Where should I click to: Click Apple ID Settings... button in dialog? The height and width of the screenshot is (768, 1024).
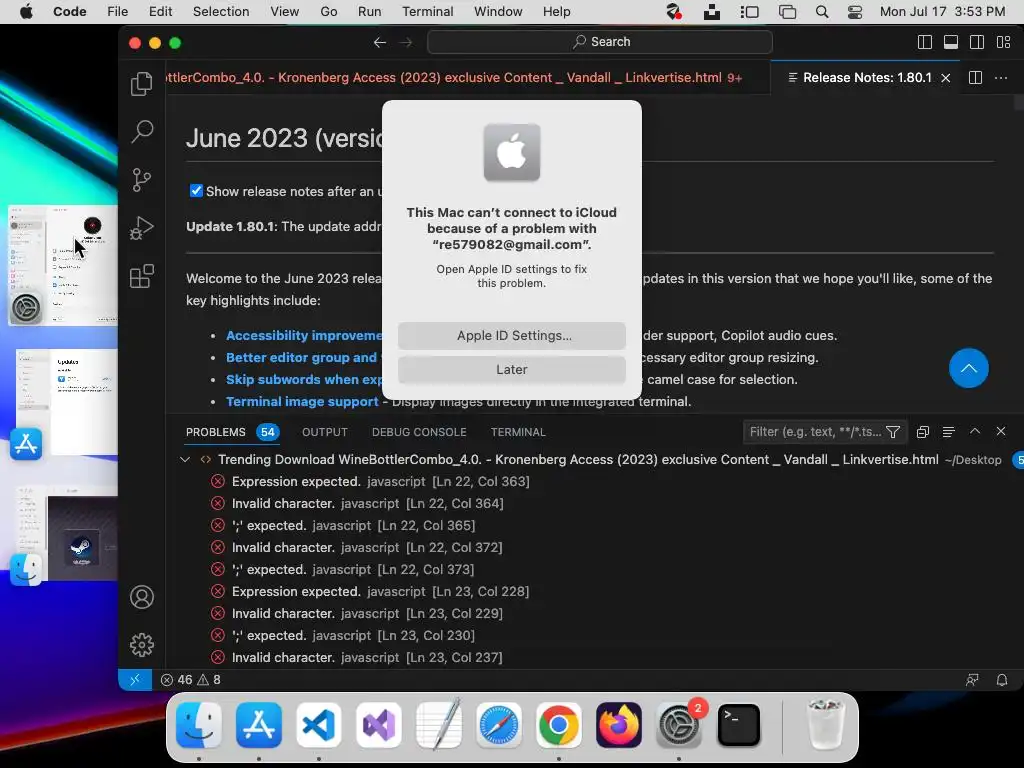point(511,336)
